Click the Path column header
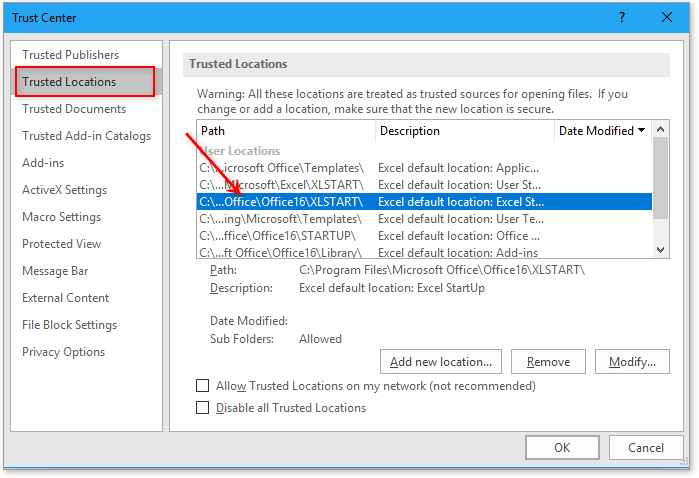Screen dimensions: 699x478 click(285, 131)
